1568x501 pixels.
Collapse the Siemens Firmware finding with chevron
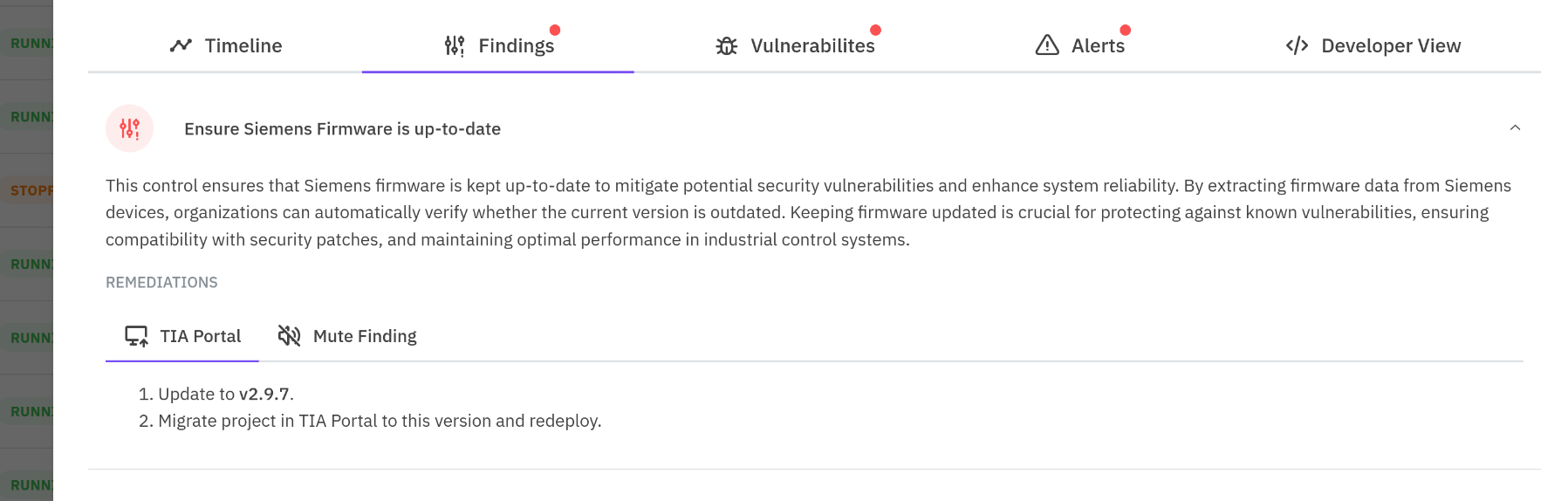(x=1515, y=127)
